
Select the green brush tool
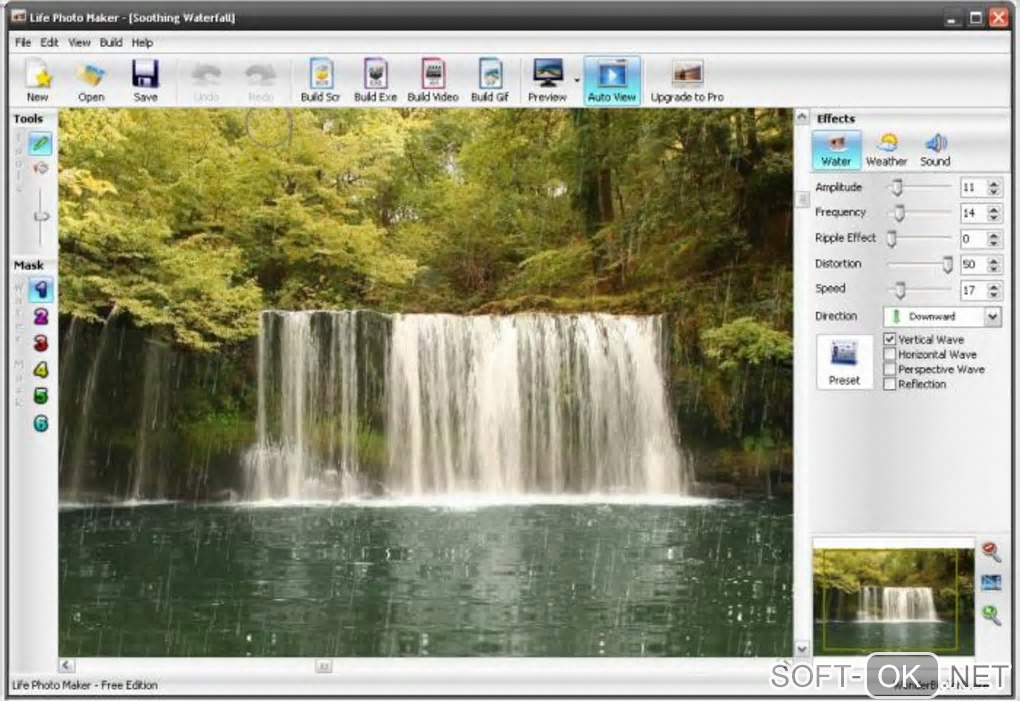point(40,143)
